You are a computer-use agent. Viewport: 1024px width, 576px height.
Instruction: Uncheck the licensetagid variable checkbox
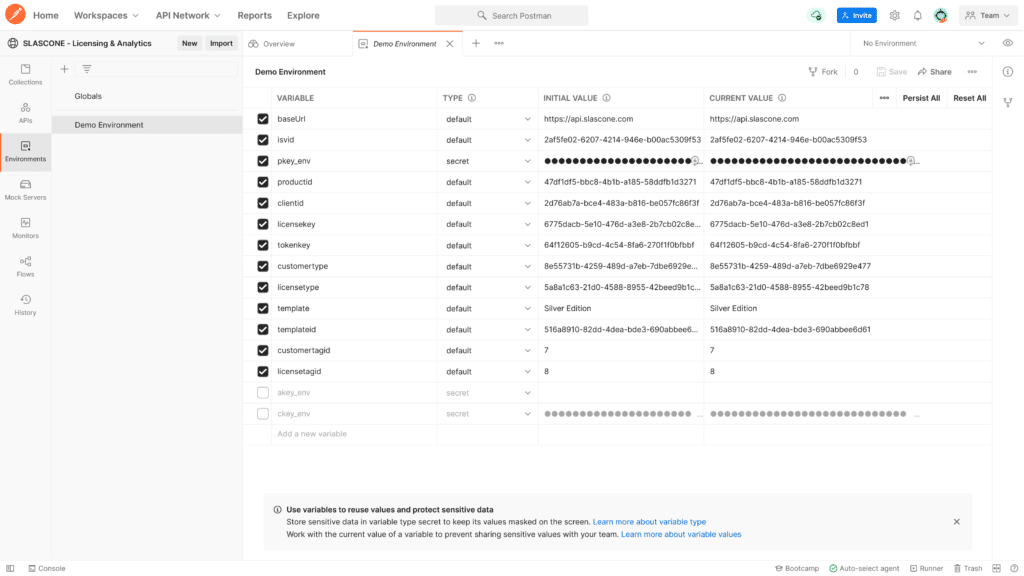pyautogui.click(x=263, y=372)
